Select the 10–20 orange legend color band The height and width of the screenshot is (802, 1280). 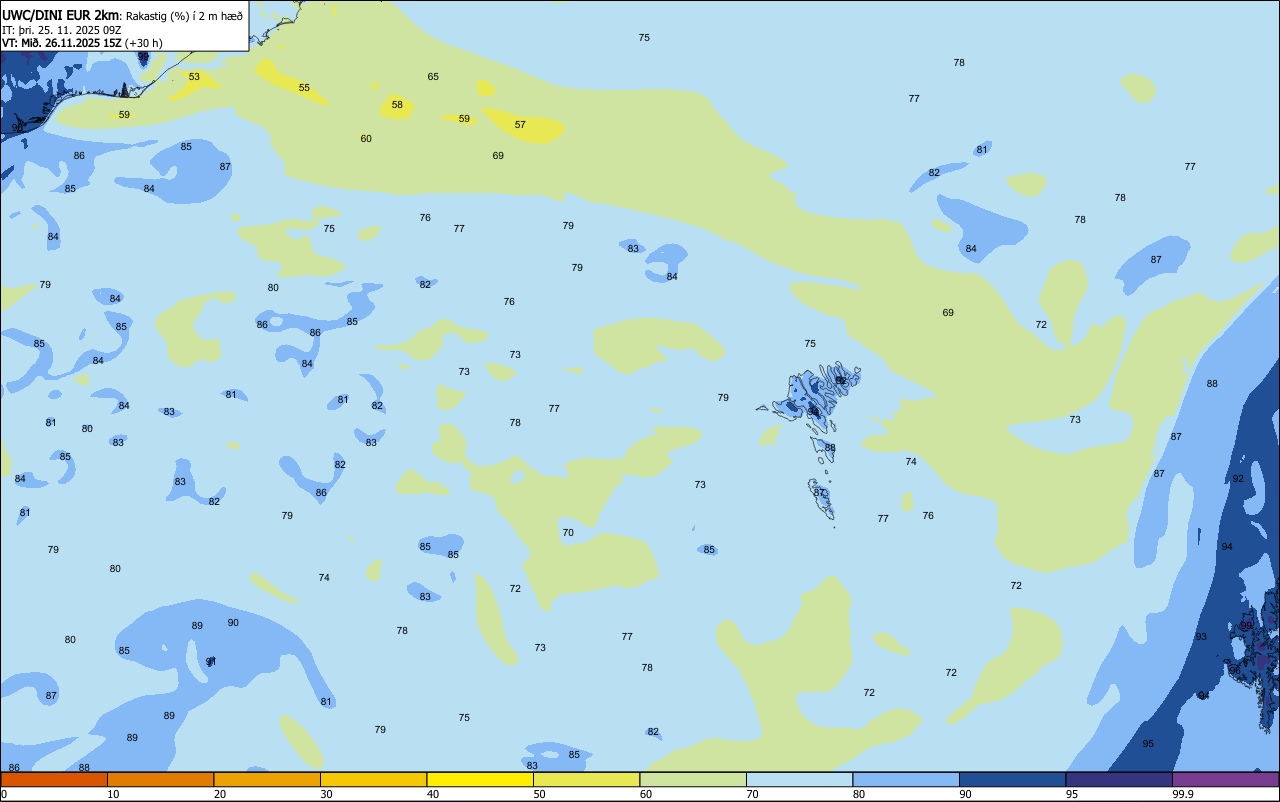pos(160,779)
